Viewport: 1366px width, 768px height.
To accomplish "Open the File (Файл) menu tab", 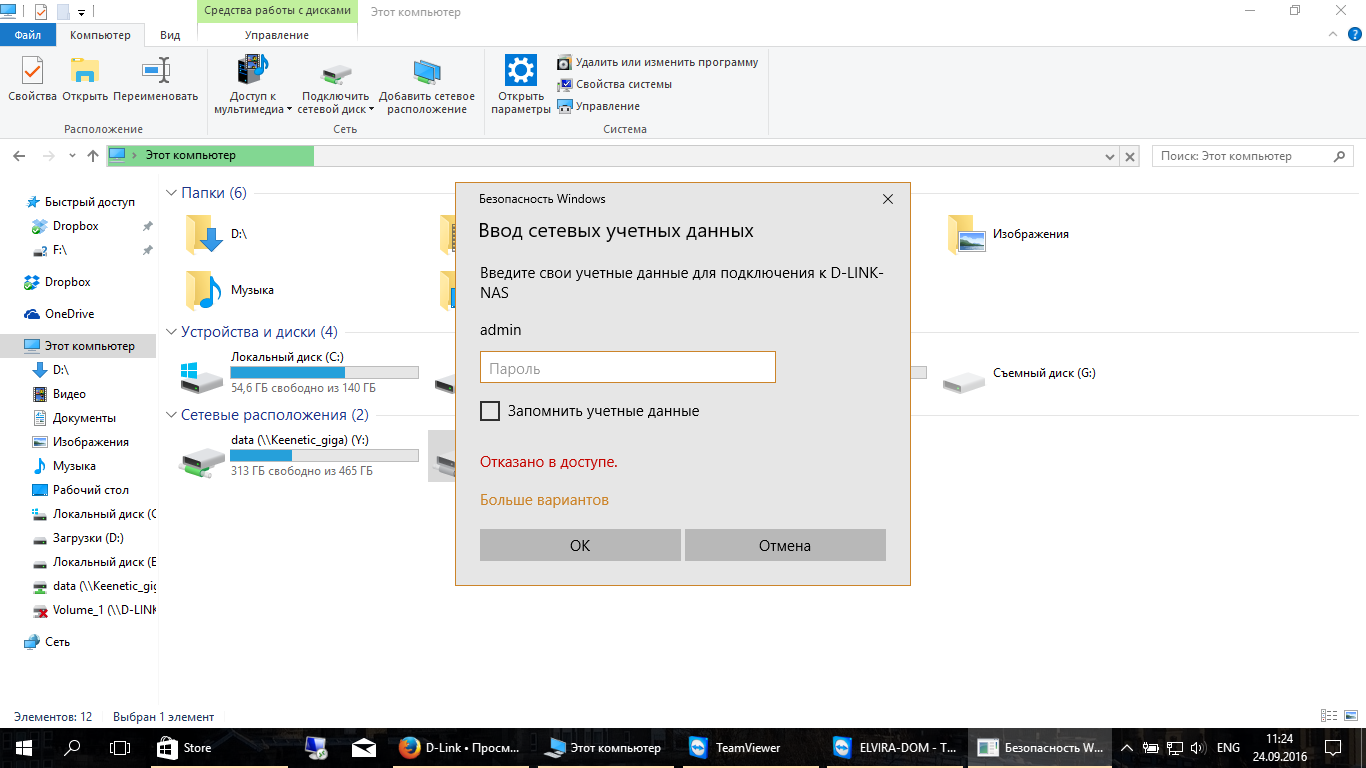I will (x=27, y=35).
